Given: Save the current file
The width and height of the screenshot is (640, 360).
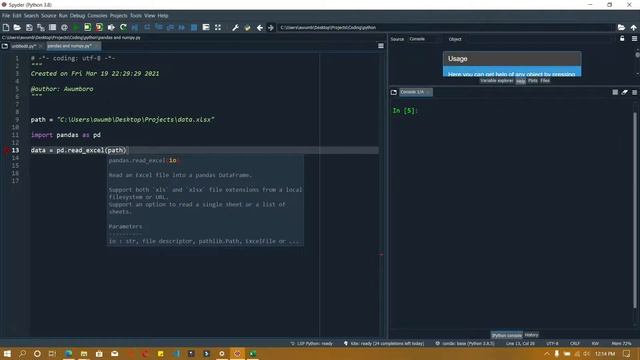Looking at the screenshot, I should [29, 27].
